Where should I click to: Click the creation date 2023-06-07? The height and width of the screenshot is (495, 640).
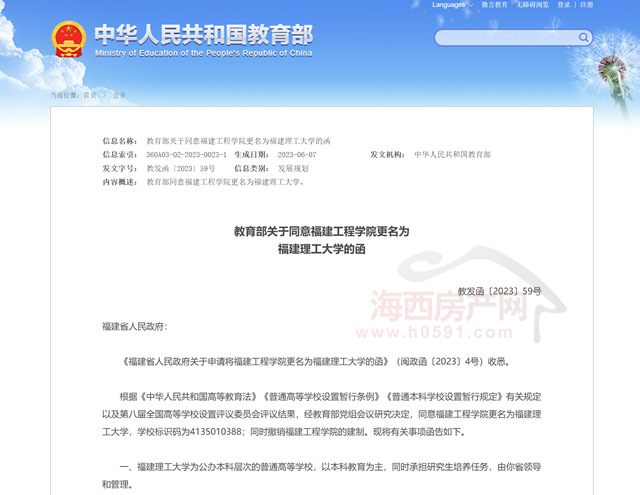[297, 155]
